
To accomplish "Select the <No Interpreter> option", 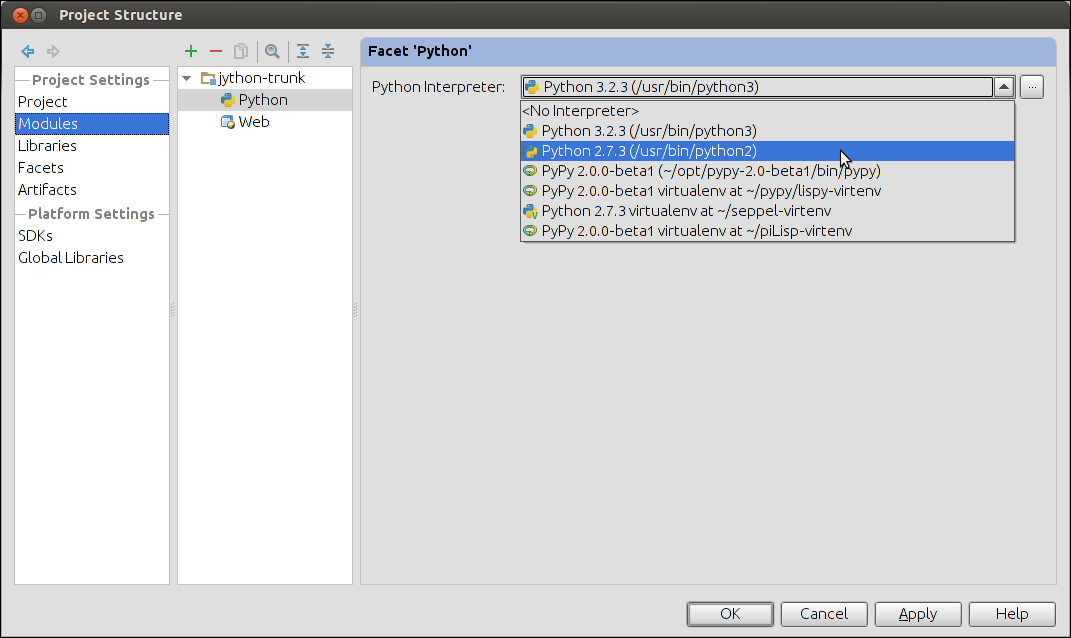I will point(580,111).
